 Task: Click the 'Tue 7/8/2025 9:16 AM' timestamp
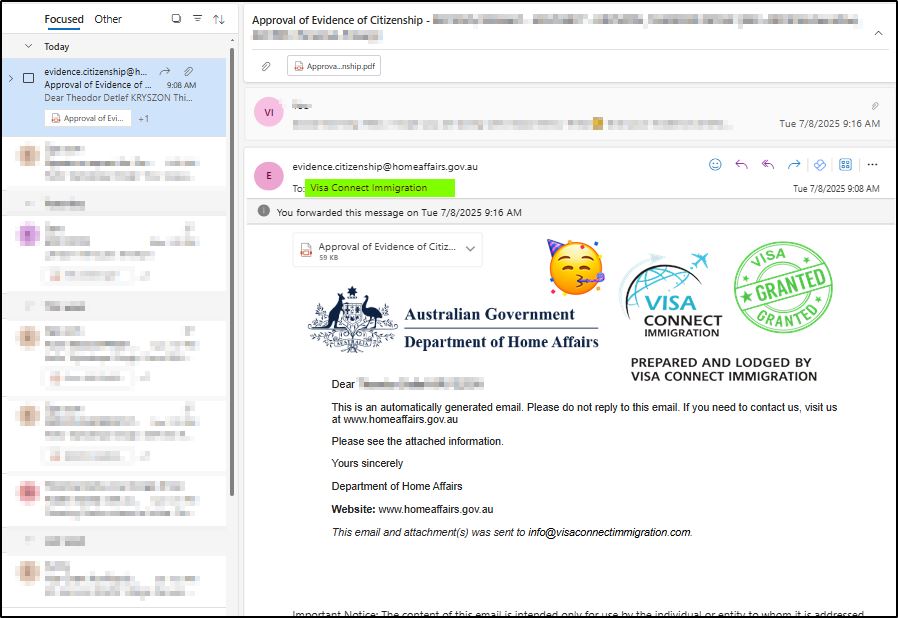829,124
